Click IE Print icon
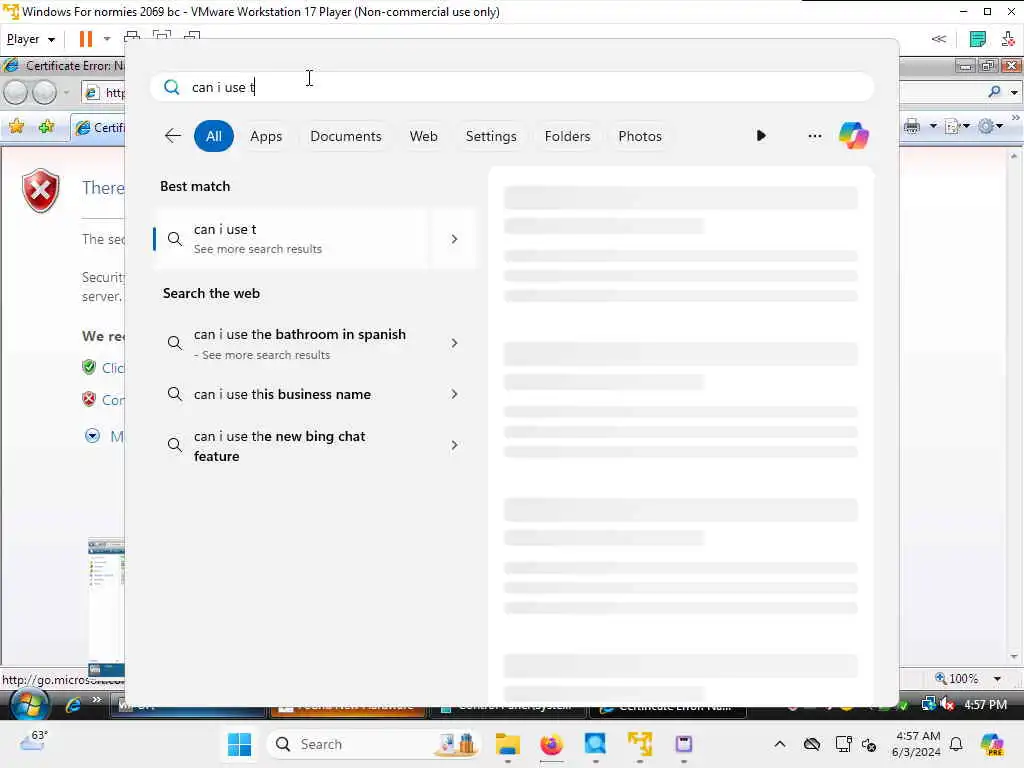This screenshot has height=768, width=1024. [x=912, y=126]
